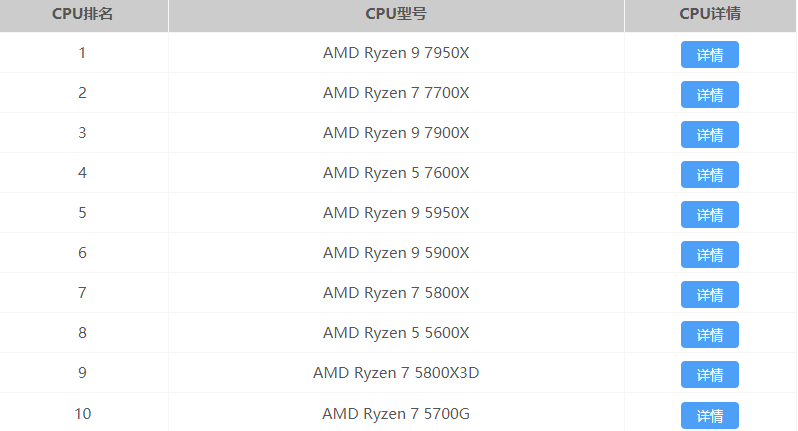Viewport: 798px width, 431px height.
Task: Show details for AMD Ryzen 9 5950X
Action: (709, 214)
